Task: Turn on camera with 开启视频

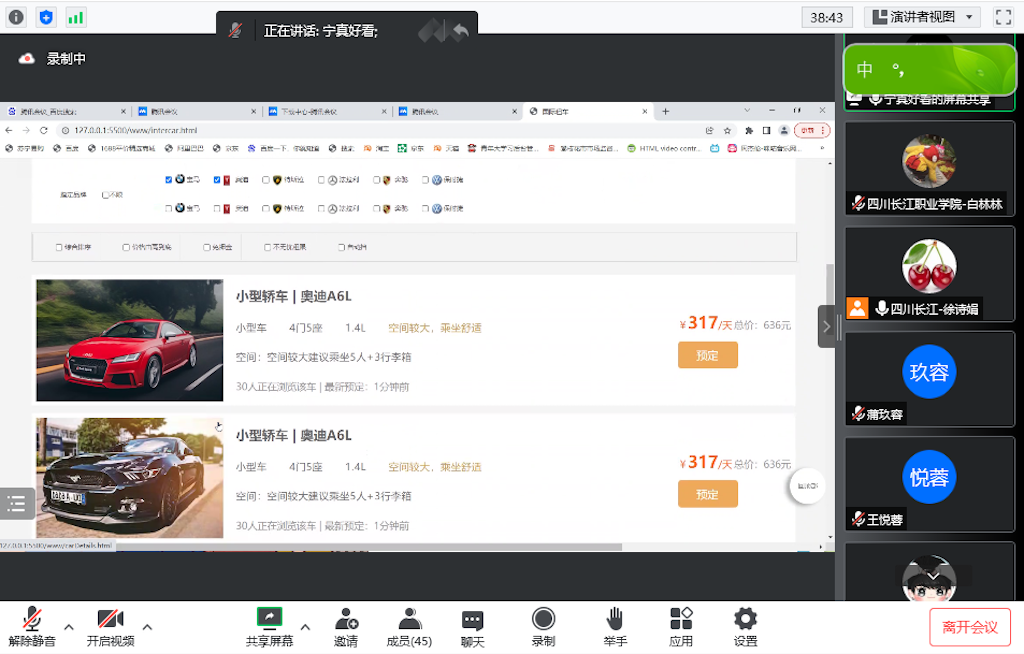Action: [110, 627]
